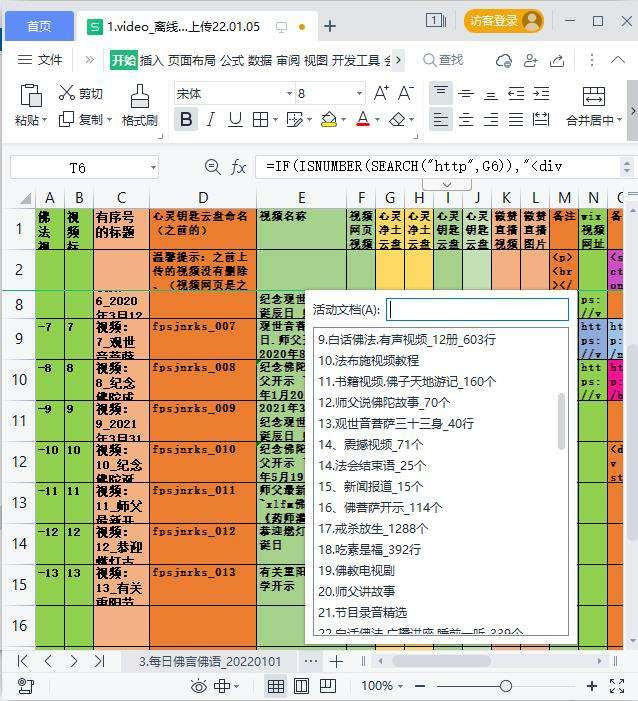Expand the formula bar chevron
The image size is (638, 701).
(x=447, y=185)
